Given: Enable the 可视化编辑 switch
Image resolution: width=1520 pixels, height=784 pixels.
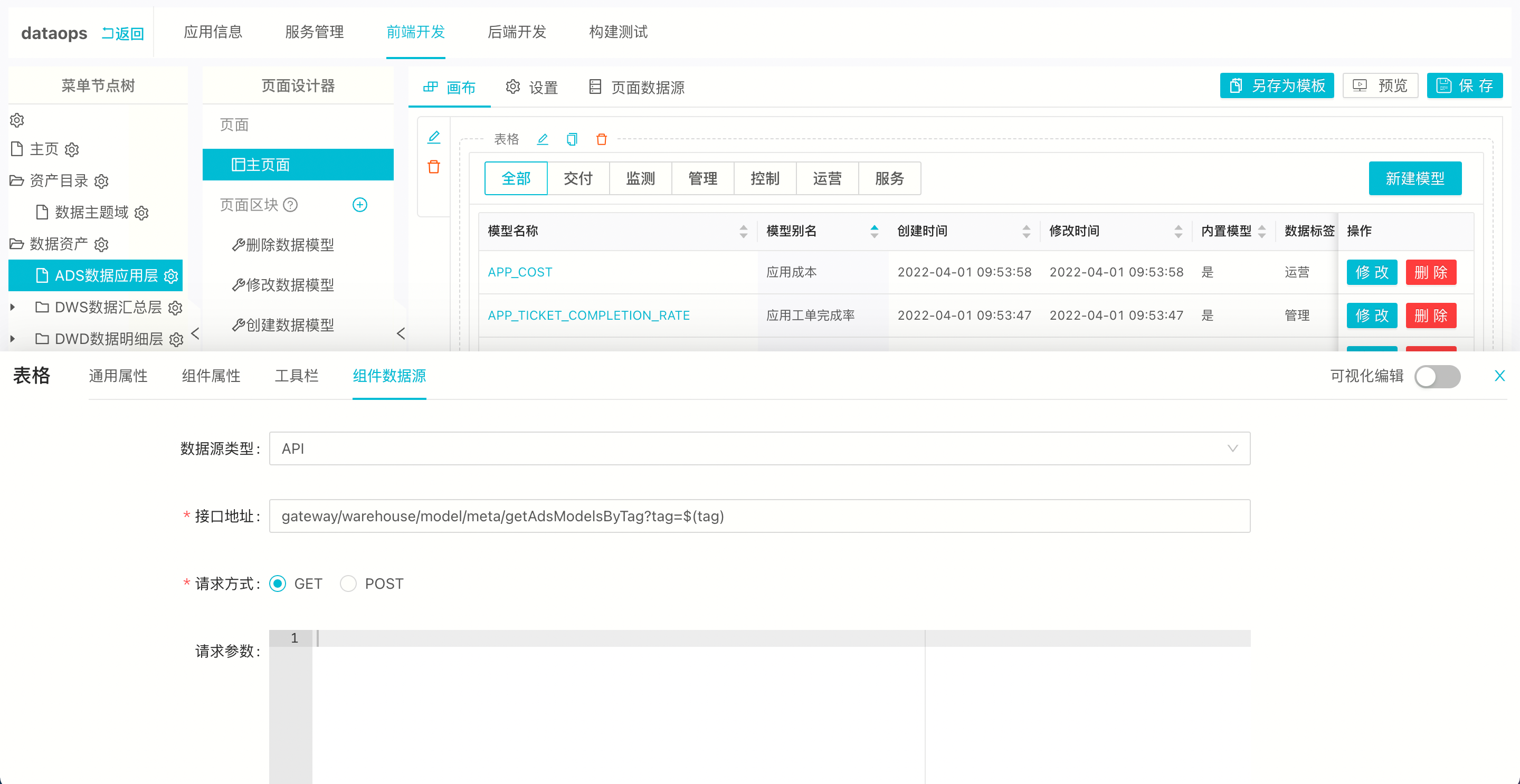Looking at the screenshot, I should pyautogui.click(x=1438, y=376).
